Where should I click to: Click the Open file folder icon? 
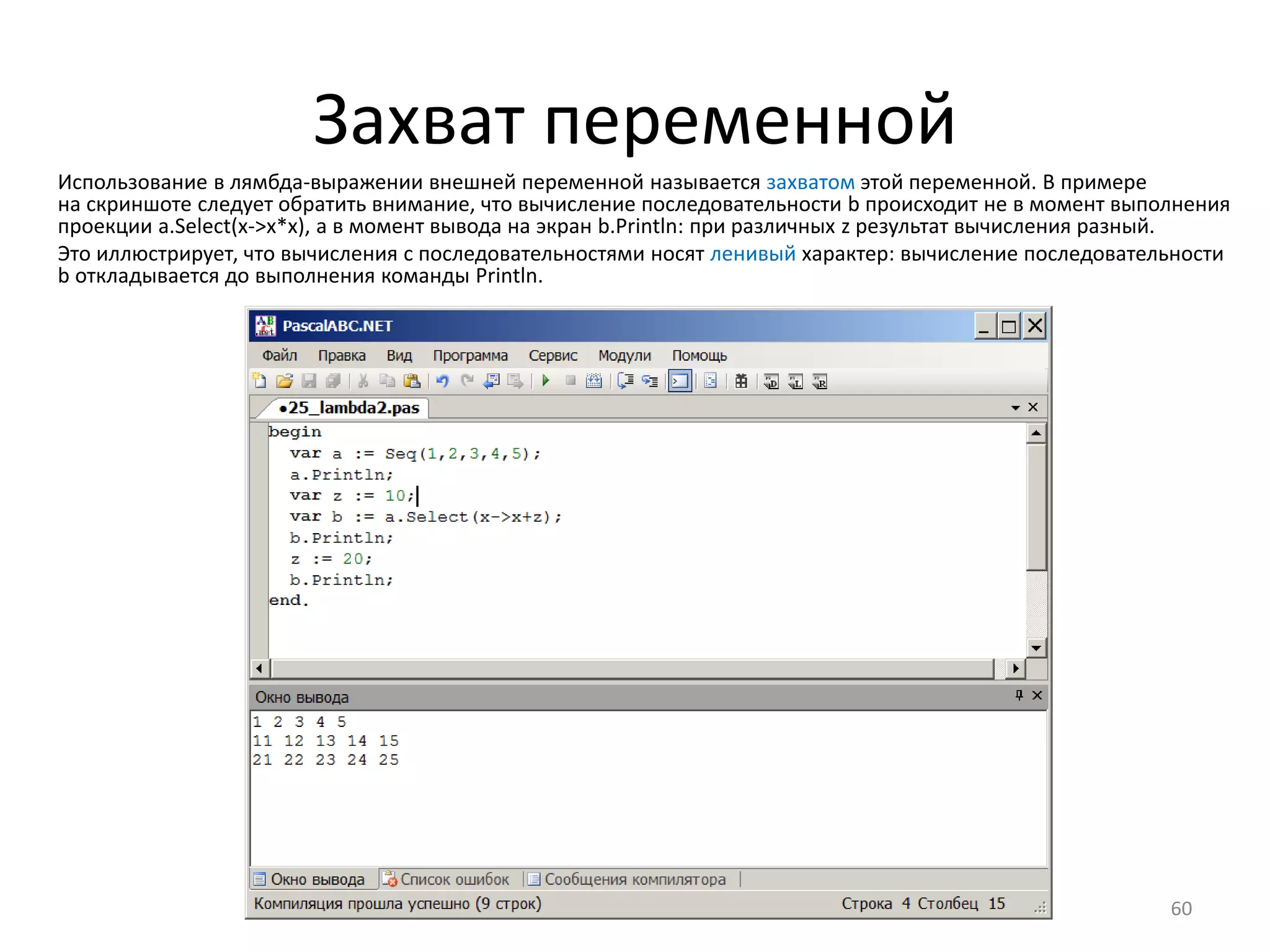click(285, 381)
